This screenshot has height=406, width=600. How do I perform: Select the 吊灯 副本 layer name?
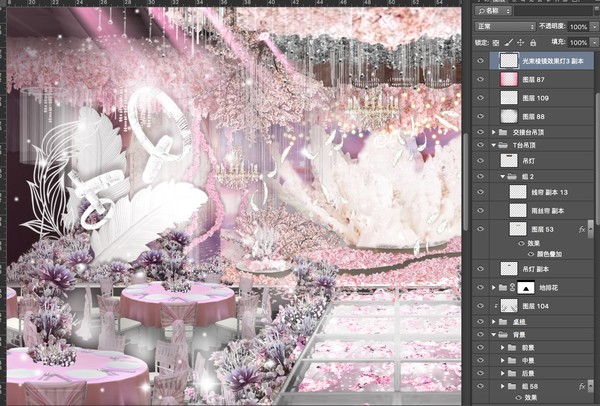[x=536, y=269]
